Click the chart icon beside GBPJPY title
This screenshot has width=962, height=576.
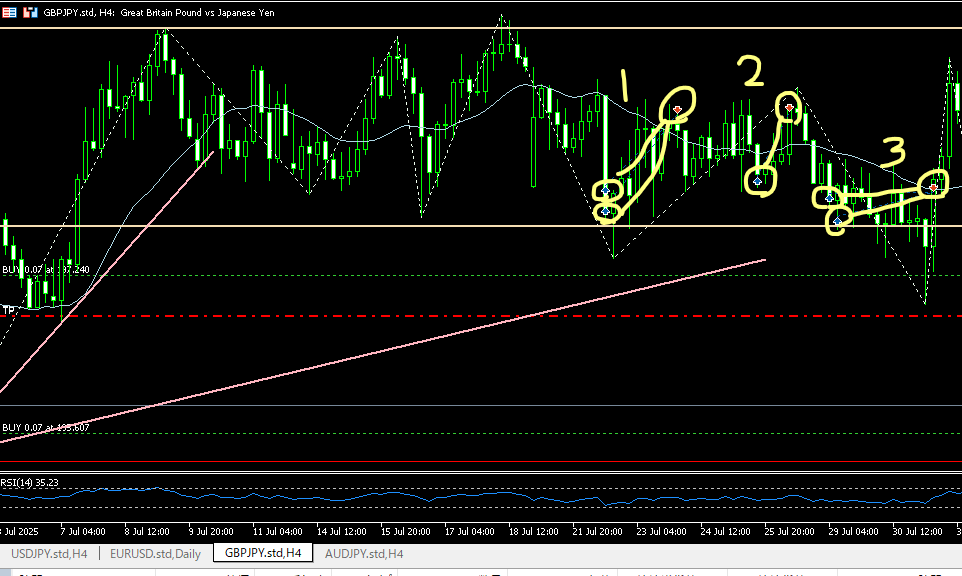coord(29,13)
